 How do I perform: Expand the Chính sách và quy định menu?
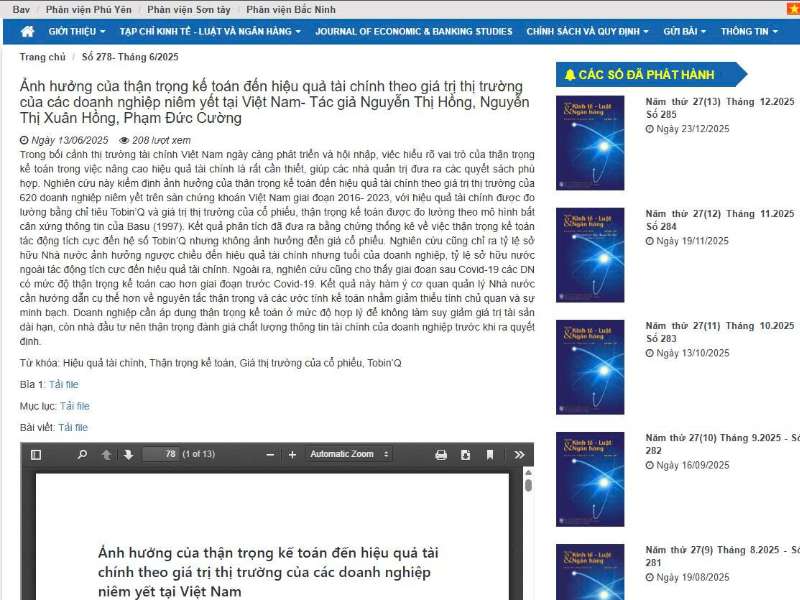click(x=587, y=31)
